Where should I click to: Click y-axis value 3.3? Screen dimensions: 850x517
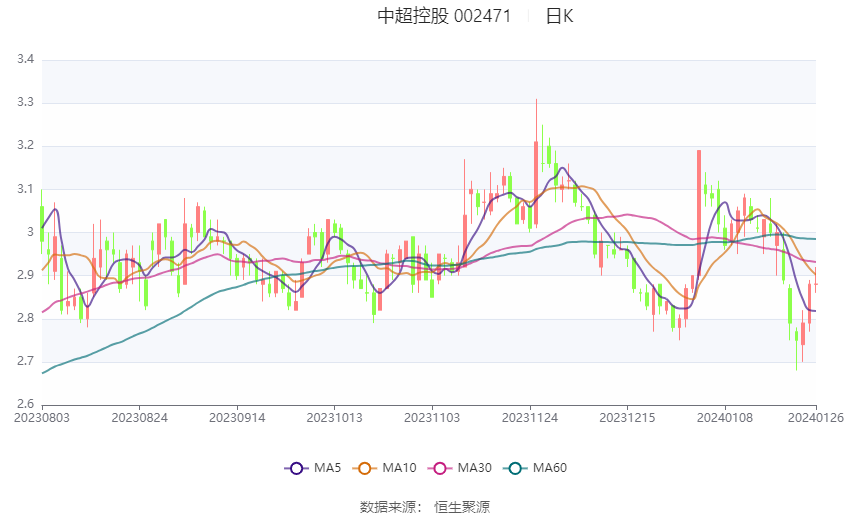pyautogui.click(x=25, y=102)
